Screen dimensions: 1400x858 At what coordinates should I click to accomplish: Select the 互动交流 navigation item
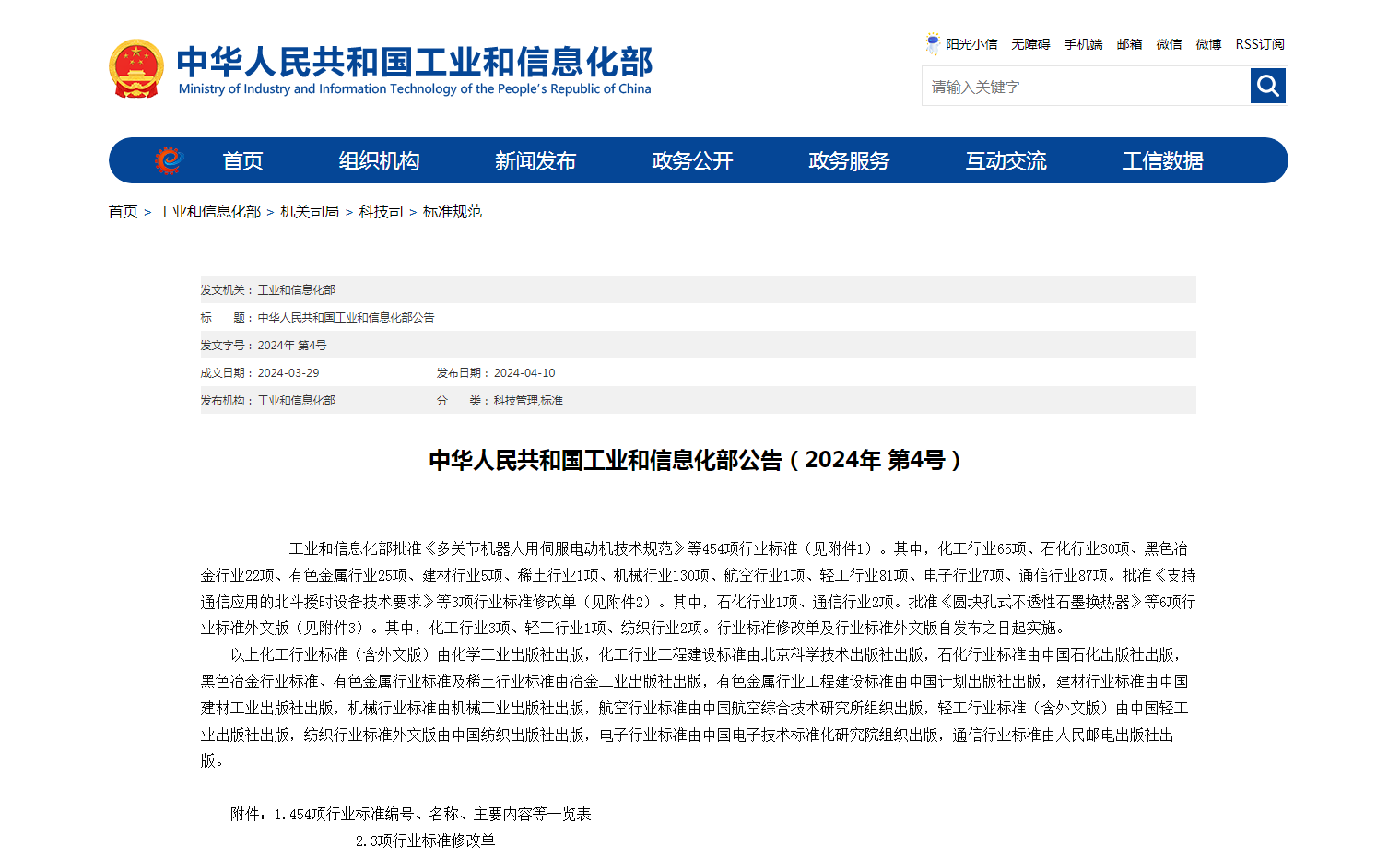(1006, 161)
